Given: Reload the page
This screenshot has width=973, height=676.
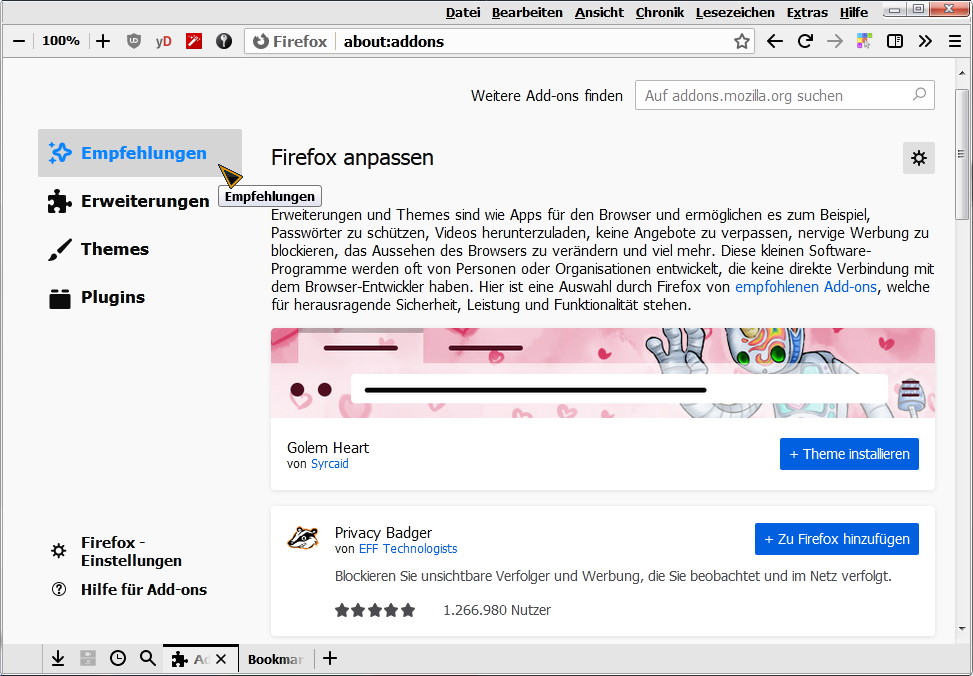Looking at the screenshot, I should click(x=805, y=42).
